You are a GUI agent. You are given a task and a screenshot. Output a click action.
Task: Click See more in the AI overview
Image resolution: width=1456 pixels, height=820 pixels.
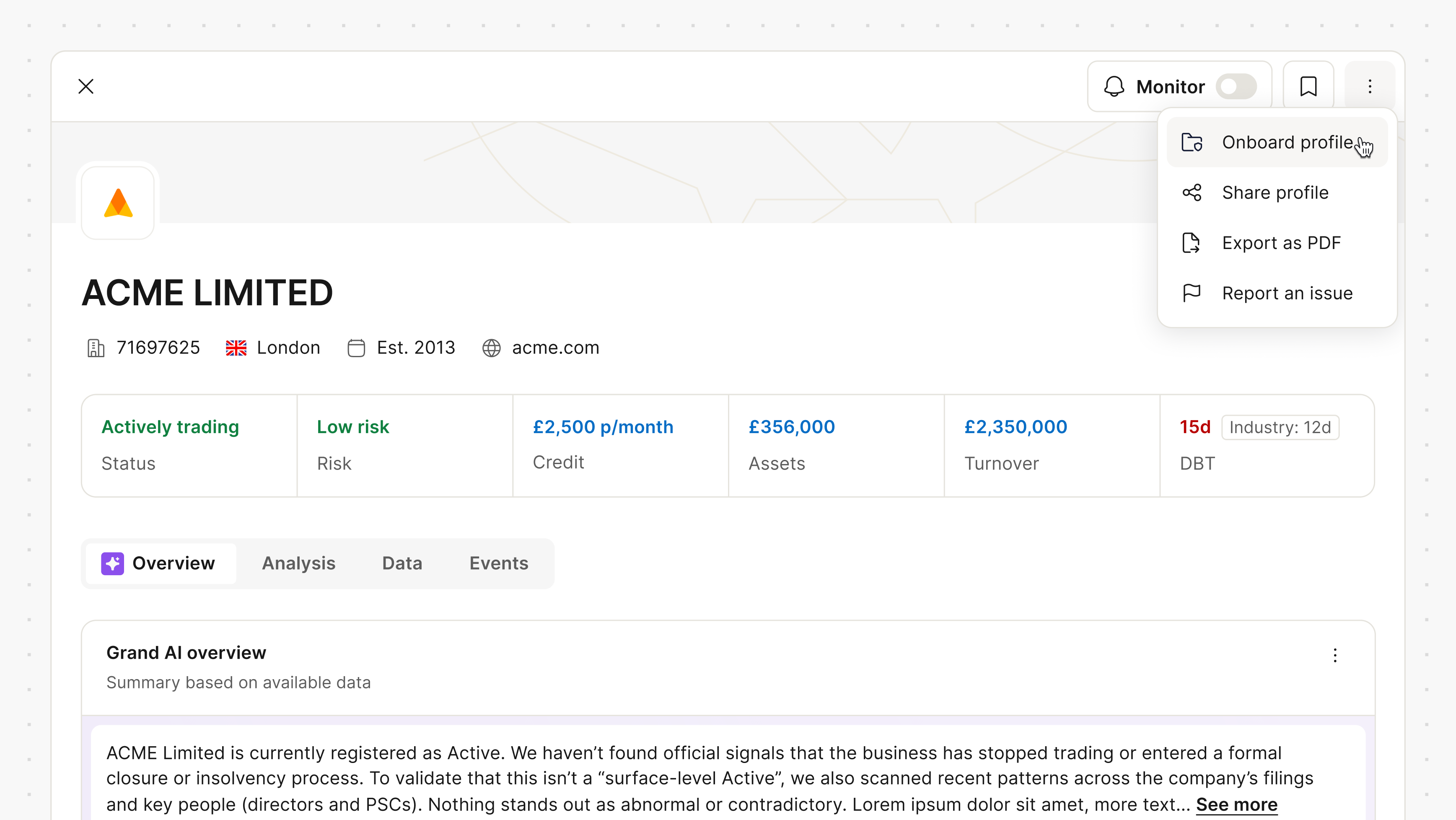(x=1237, y=804)
